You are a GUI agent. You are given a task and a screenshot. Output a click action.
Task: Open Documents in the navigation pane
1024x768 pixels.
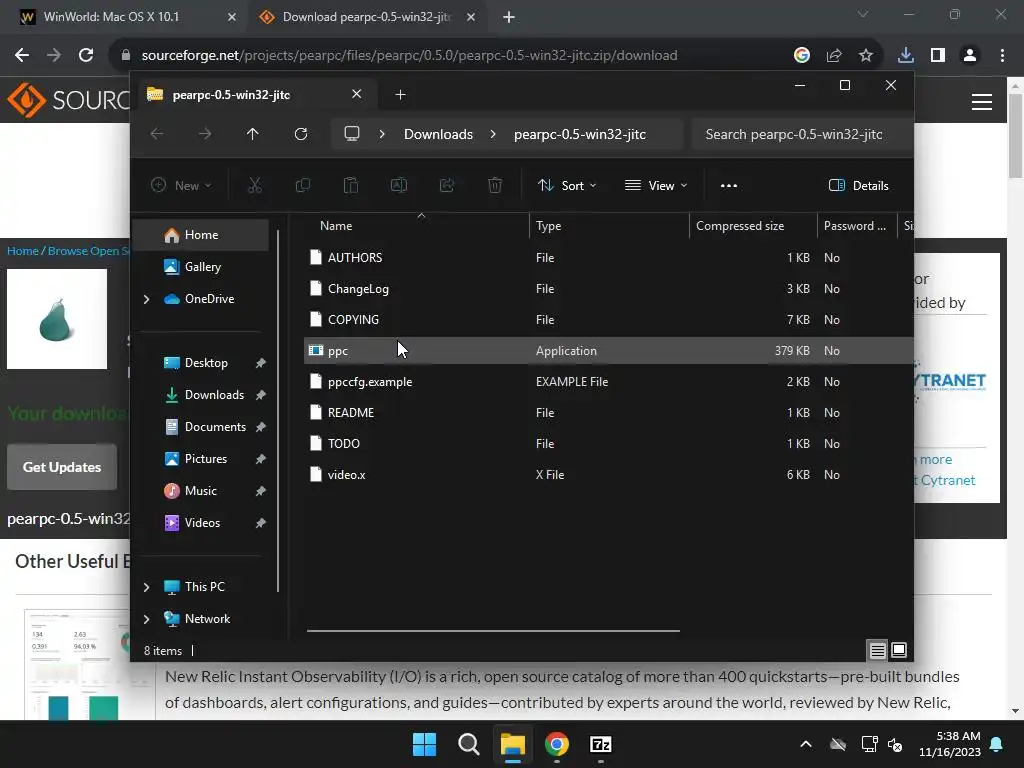click(x=215, y=427)
